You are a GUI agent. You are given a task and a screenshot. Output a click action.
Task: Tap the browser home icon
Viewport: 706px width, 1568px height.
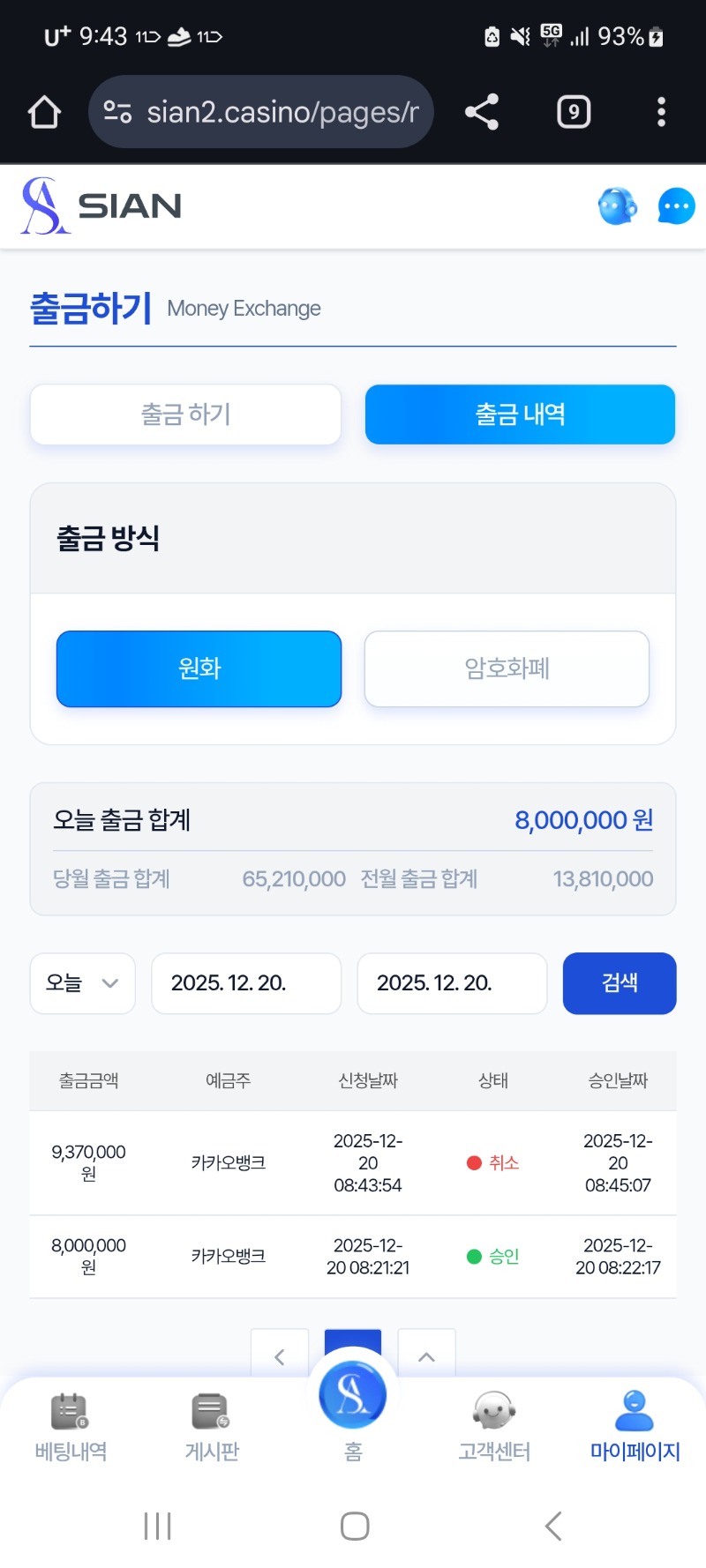point(44,112)
